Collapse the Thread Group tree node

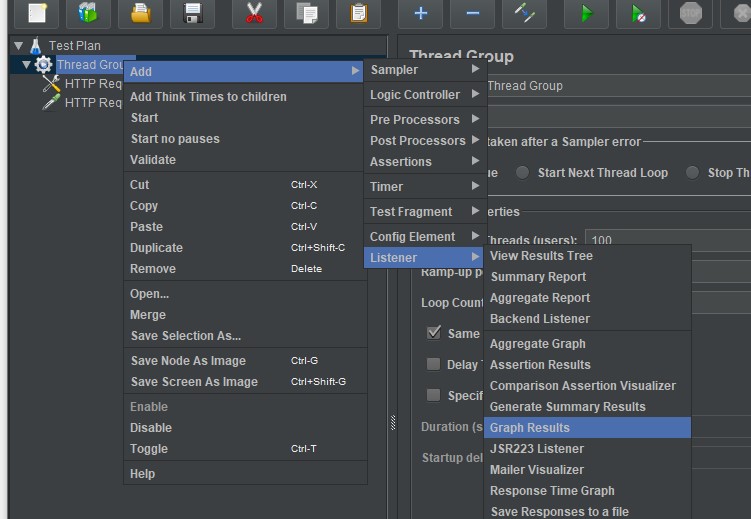point(27,65)
